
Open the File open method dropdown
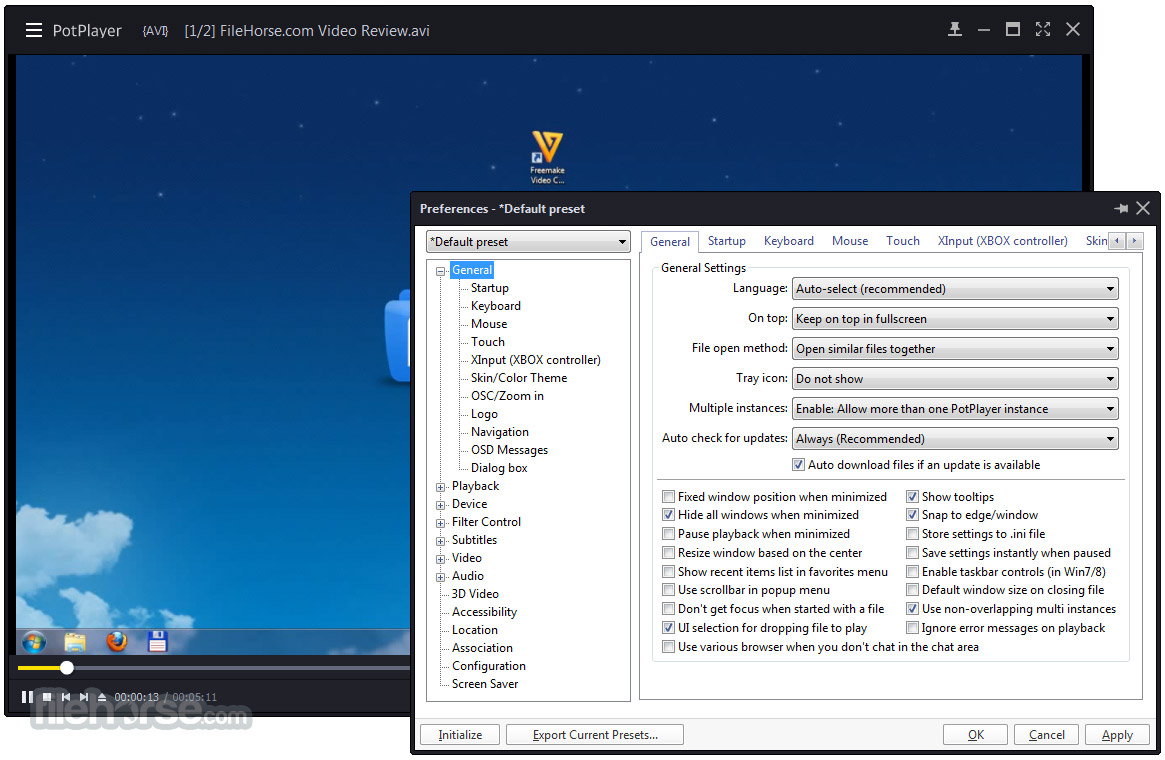[x=955, y=349]
